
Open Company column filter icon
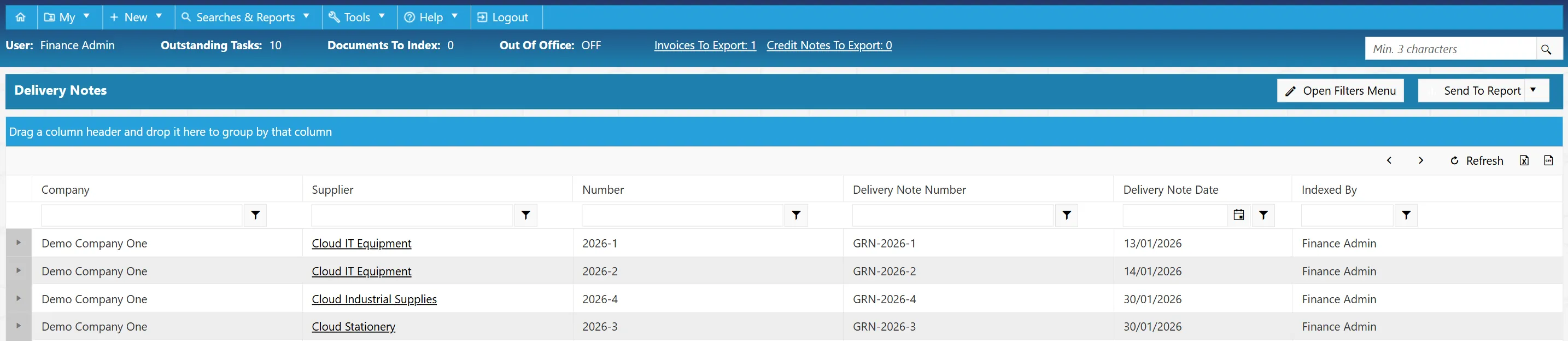click(x=256, y=215)
